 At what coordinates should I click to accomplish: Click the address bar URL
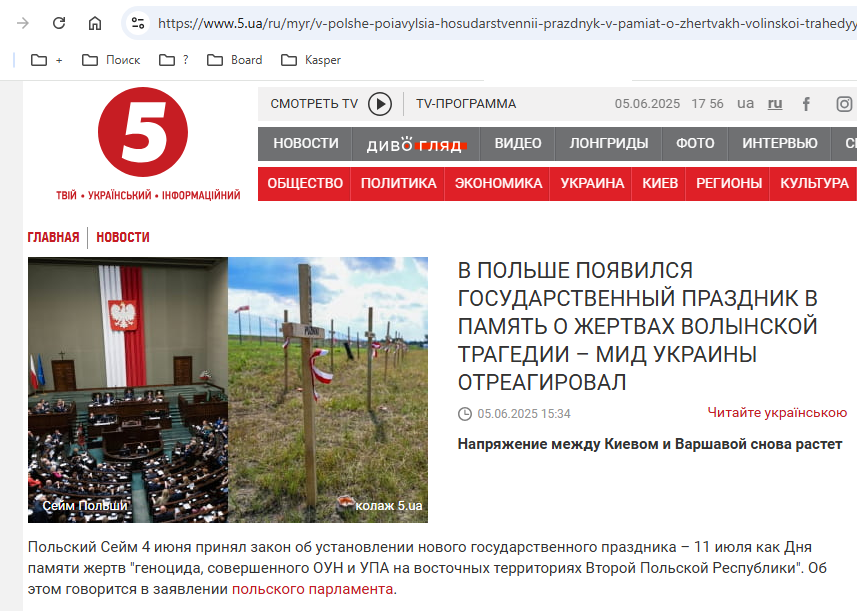506,23
